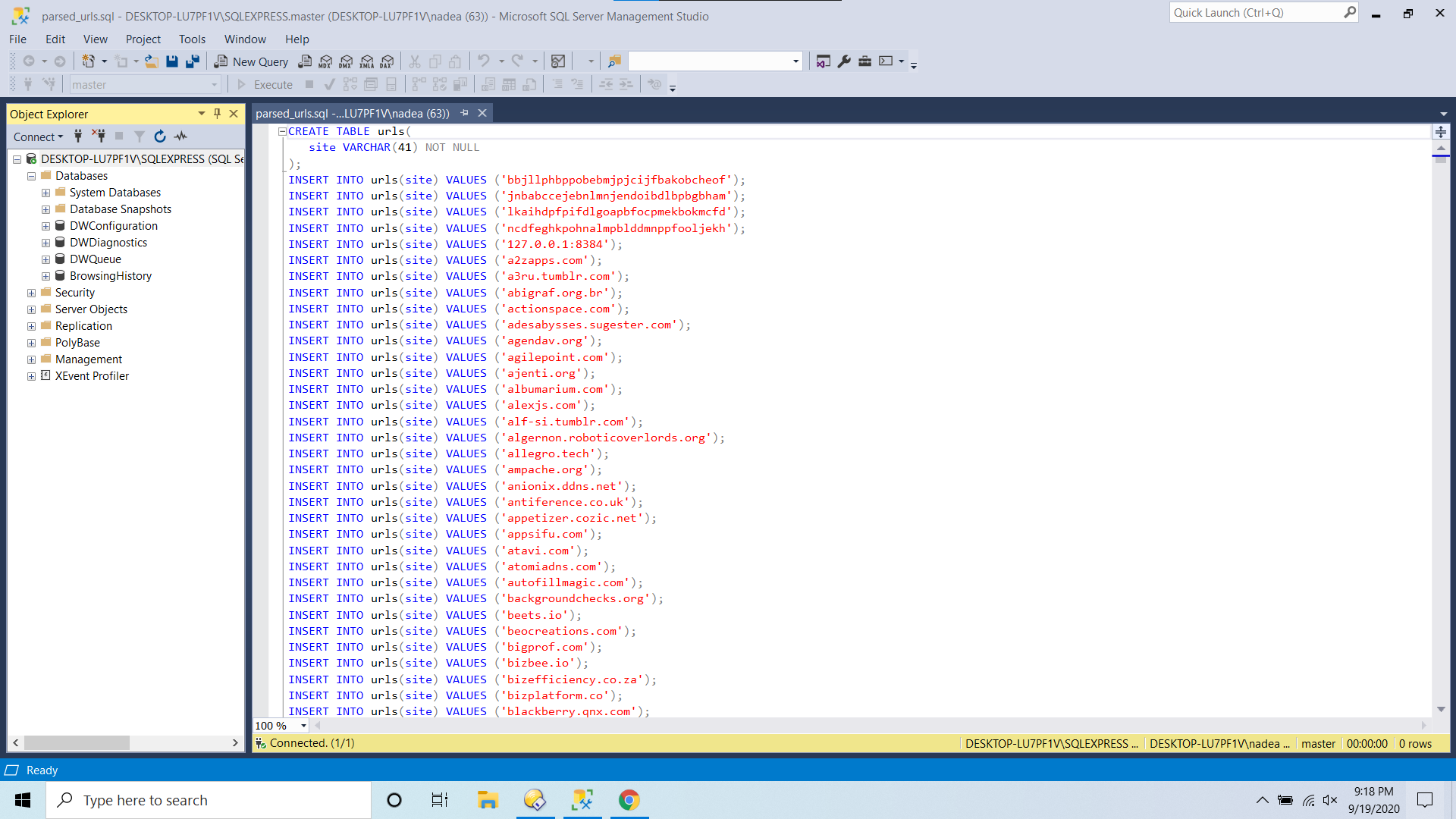Expand the Security folder

pyautogui.click(x=31, y=293)
